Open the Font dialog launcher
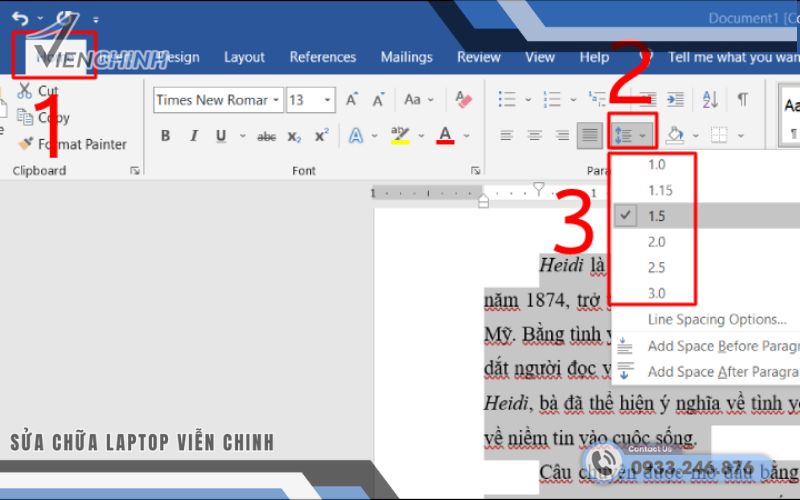This screenshot has height=500, width=800. (476, 171)
